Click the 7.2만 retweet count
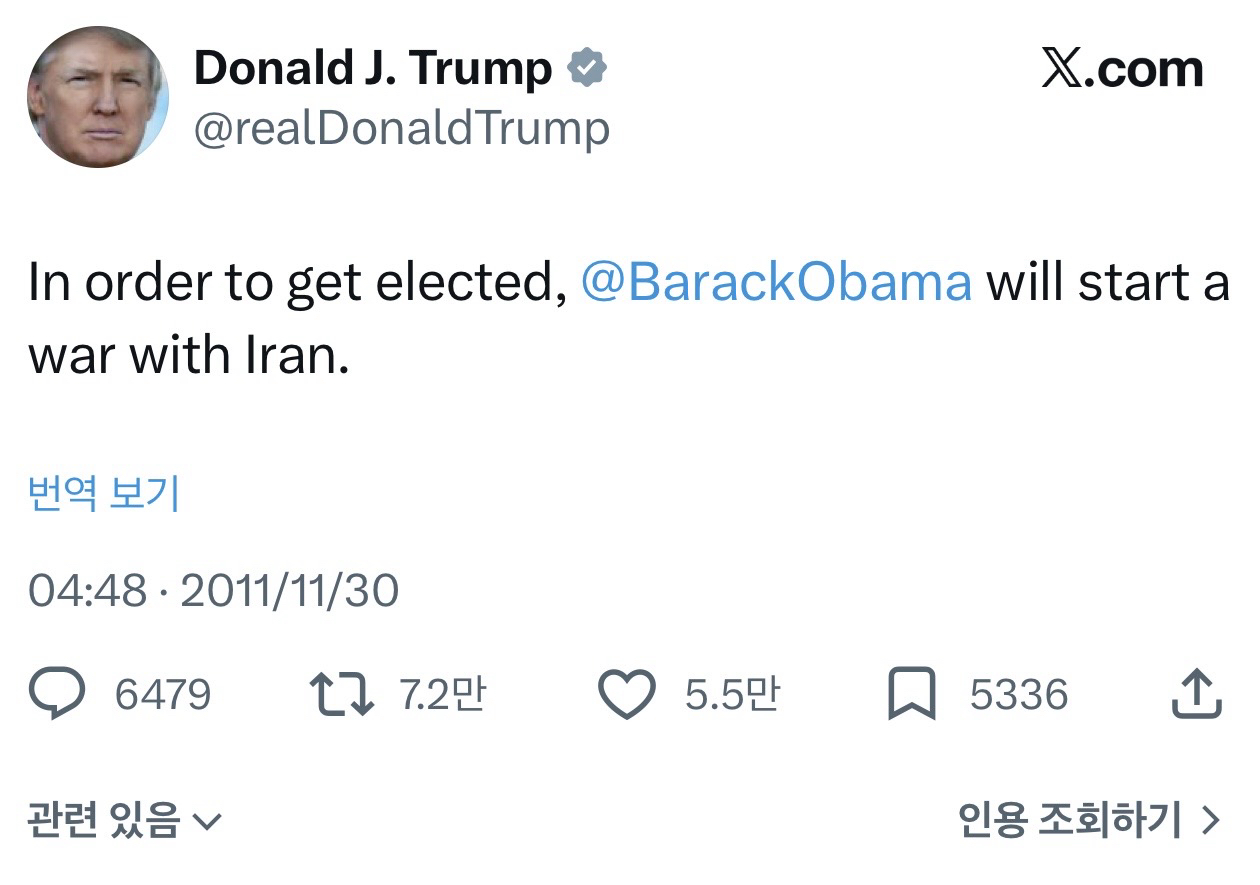This screenshot has width=1260, height=885. pyautogui.click(x=442, y=695)
